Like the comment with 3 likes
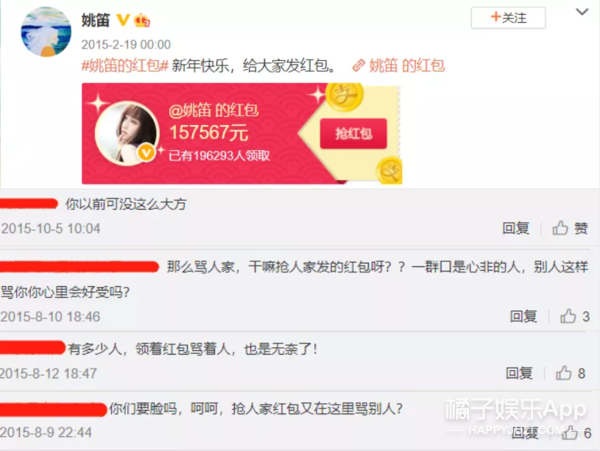This screenshot has width=600, height=451. 575,316
